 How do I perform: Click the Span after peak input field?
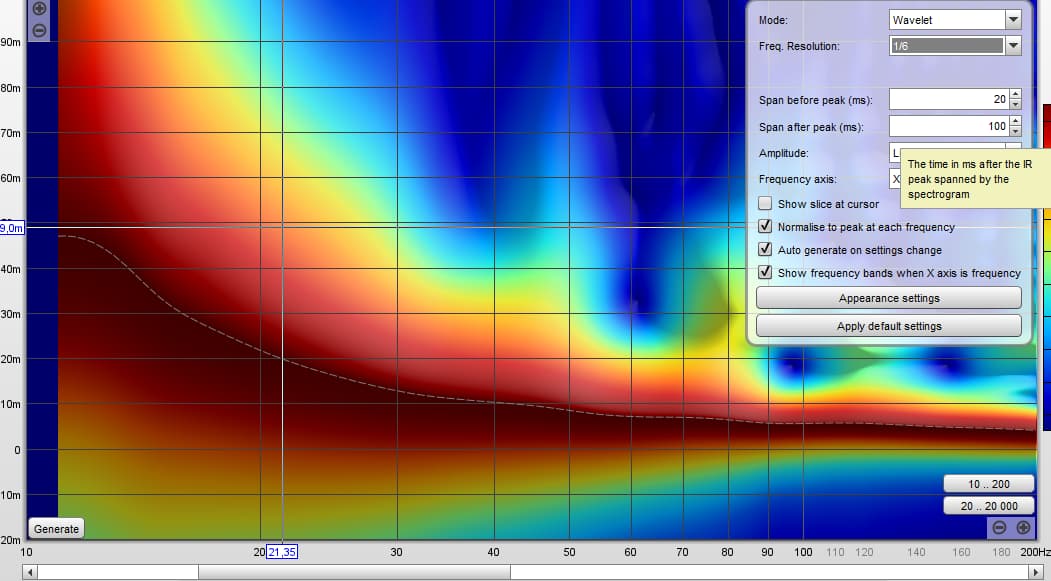tap(947, 127)
